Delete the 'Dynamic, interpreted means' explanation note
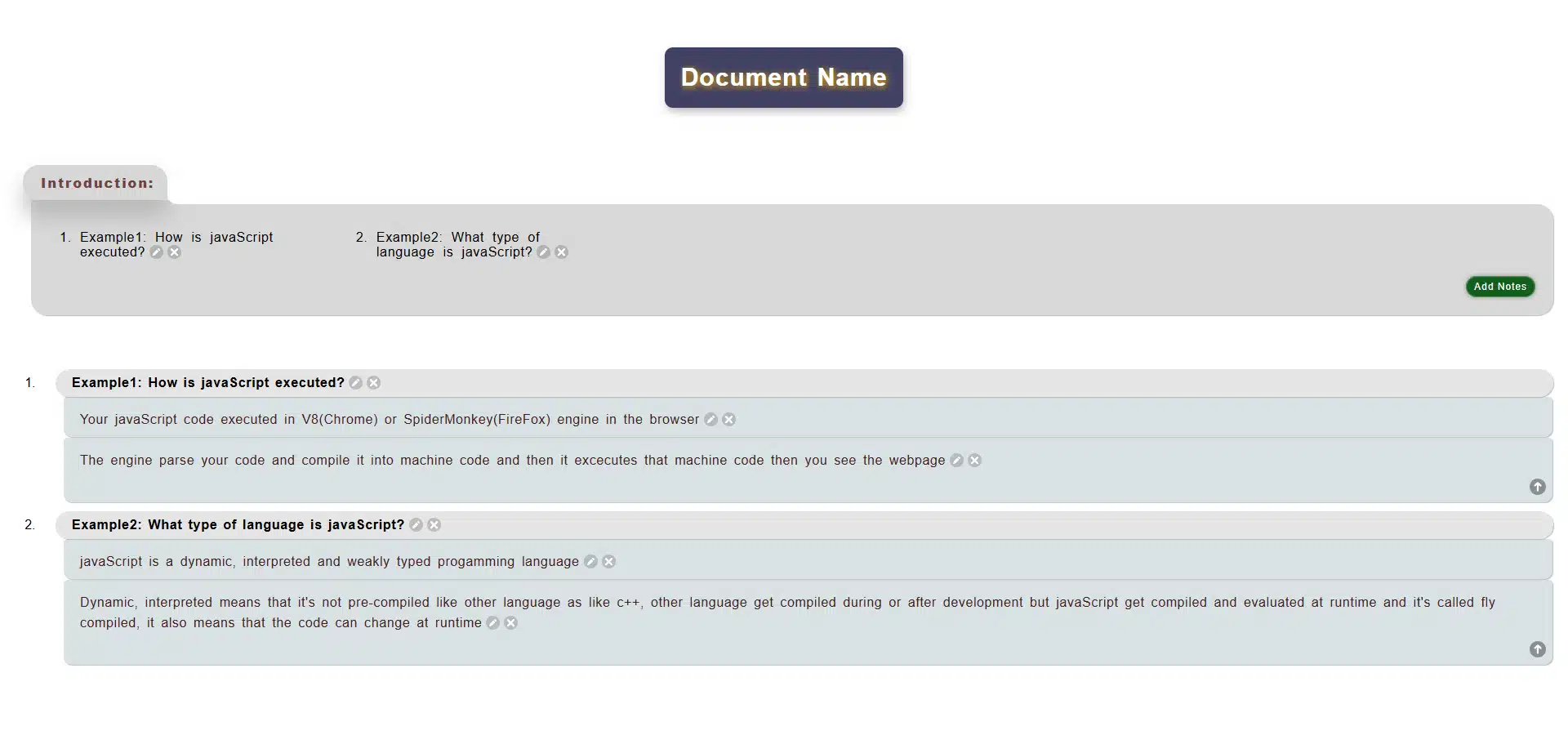The width and height of the screenshot is (1568, 744). [511, 622]
